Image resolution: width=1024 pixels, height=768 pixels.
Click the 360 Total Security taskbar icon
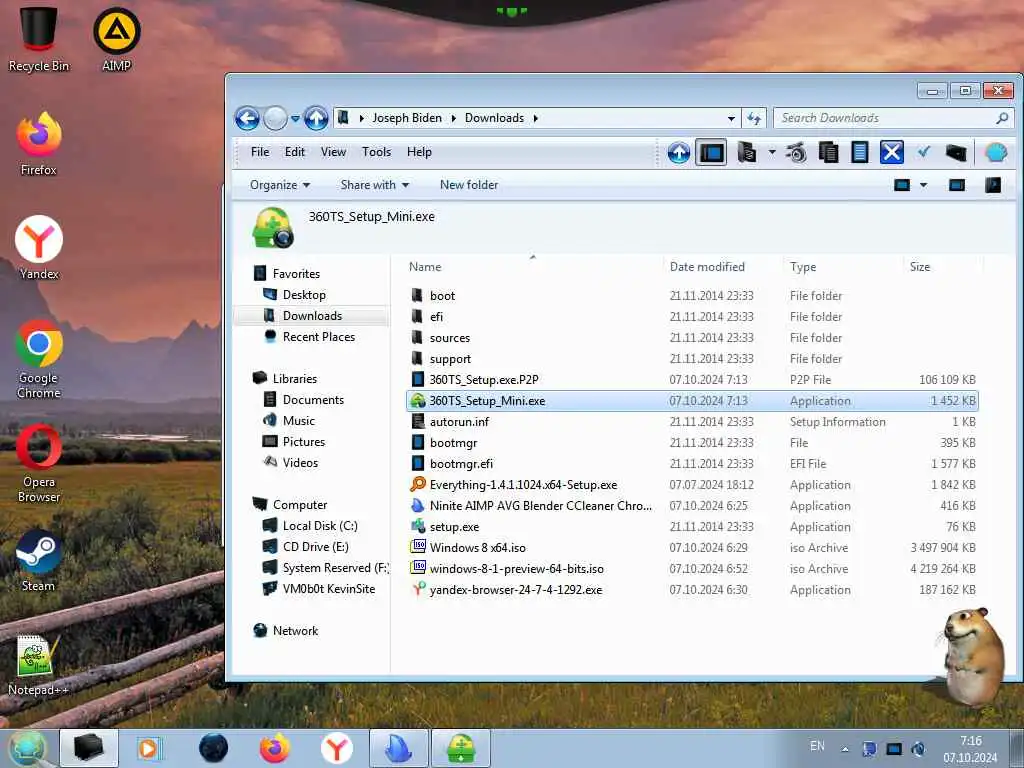click(461, 748)
